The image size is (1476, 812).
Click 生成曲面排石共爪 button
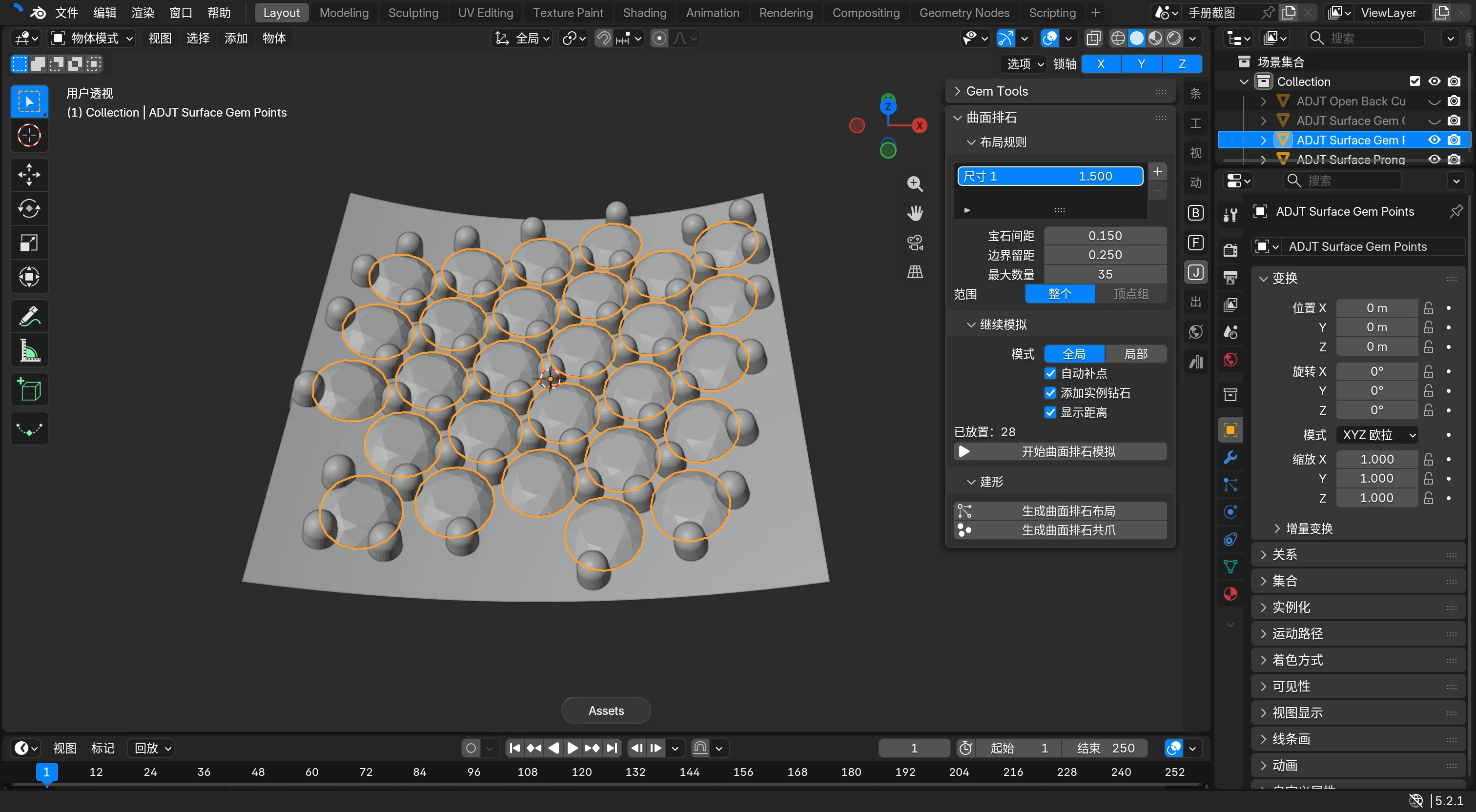1060,530
